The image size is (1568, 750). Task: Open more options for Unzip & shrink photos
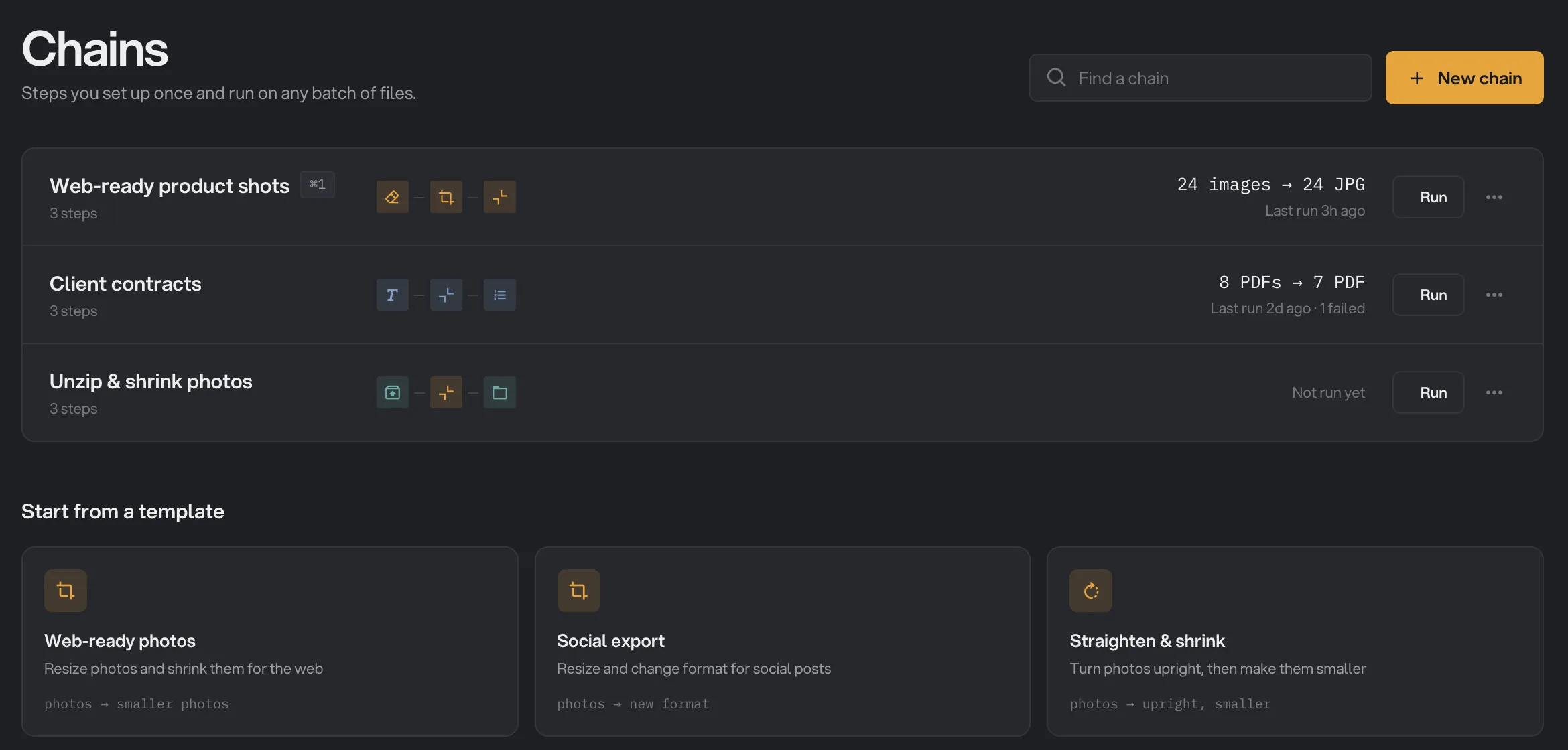1494,392
